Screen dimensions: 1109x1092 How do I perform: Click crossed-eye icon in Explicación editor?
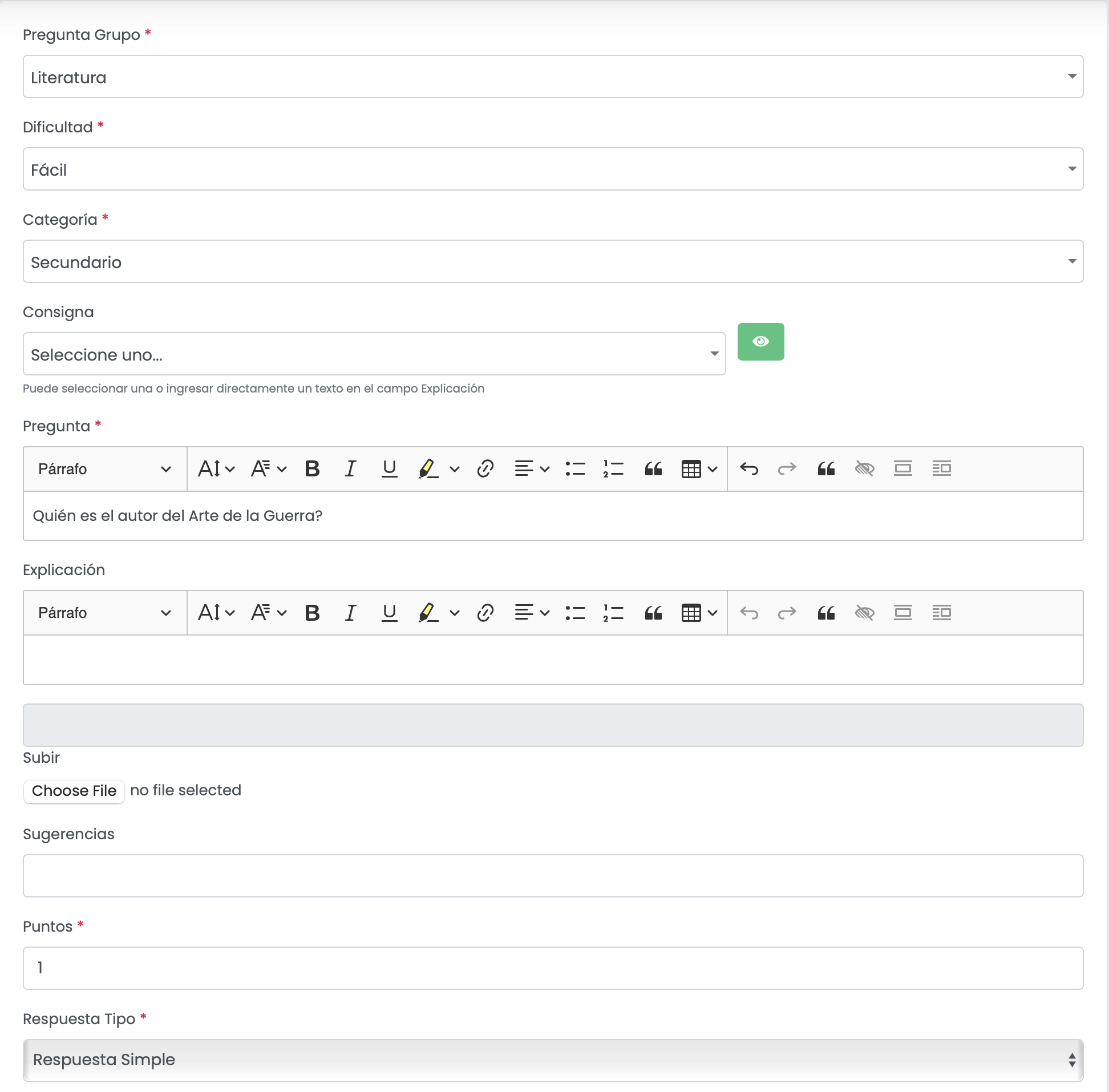(x=864, y=613)
